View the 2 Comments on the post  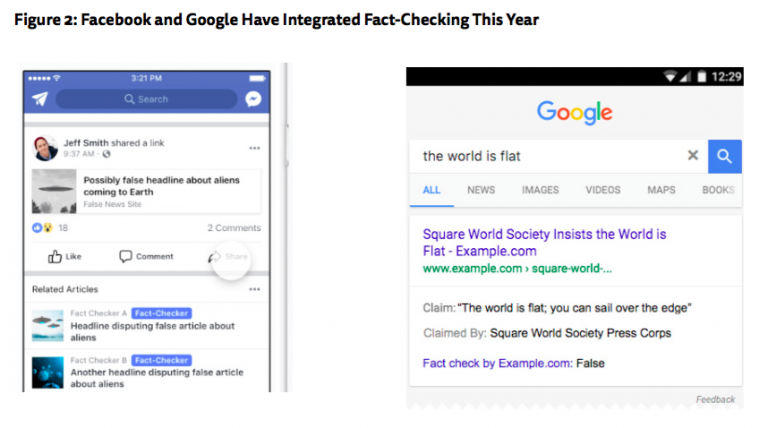tap(234, 228)
